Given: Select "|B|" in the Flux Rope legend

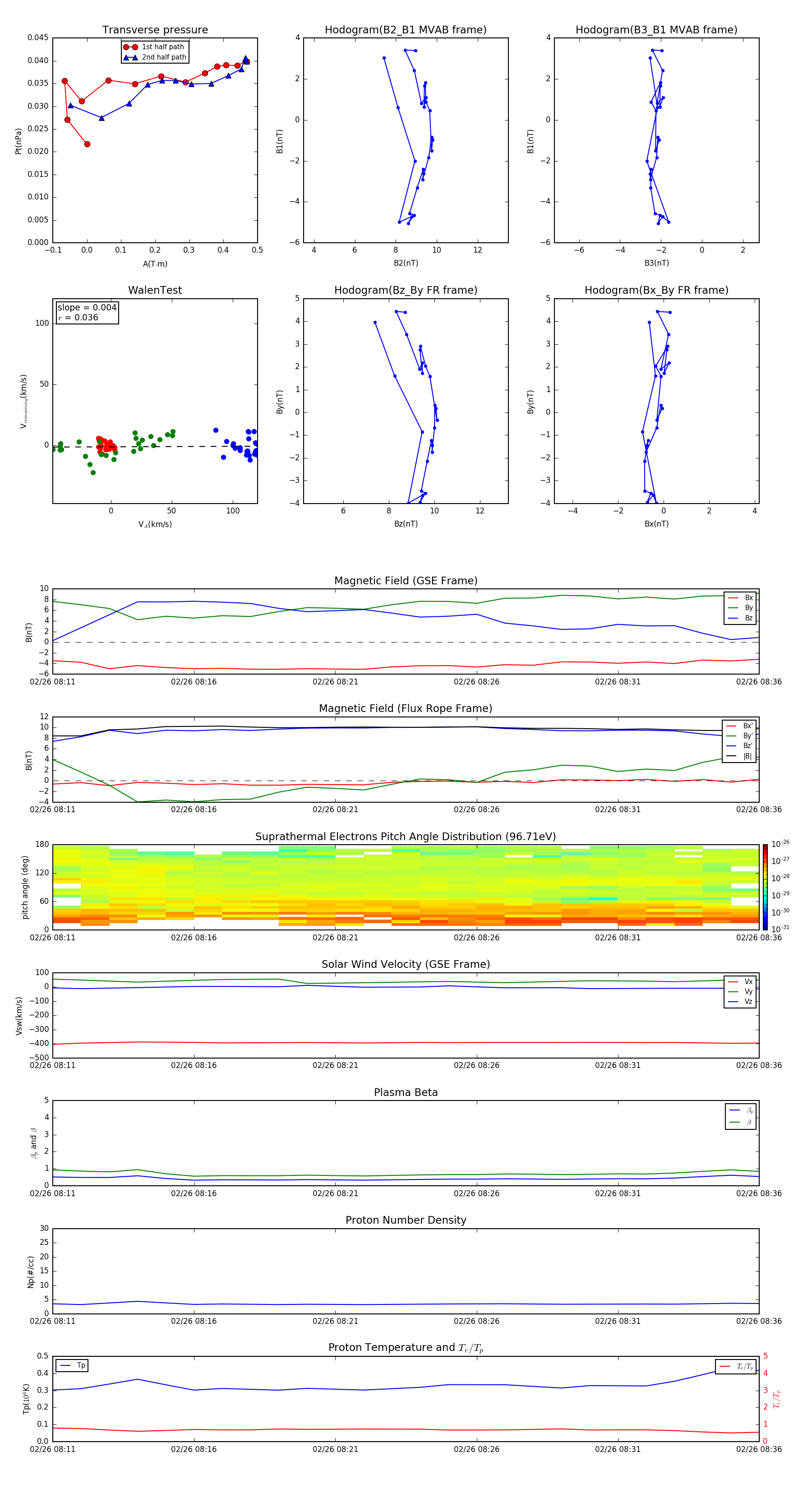Looking at the screenshot, I should point(739,757).
